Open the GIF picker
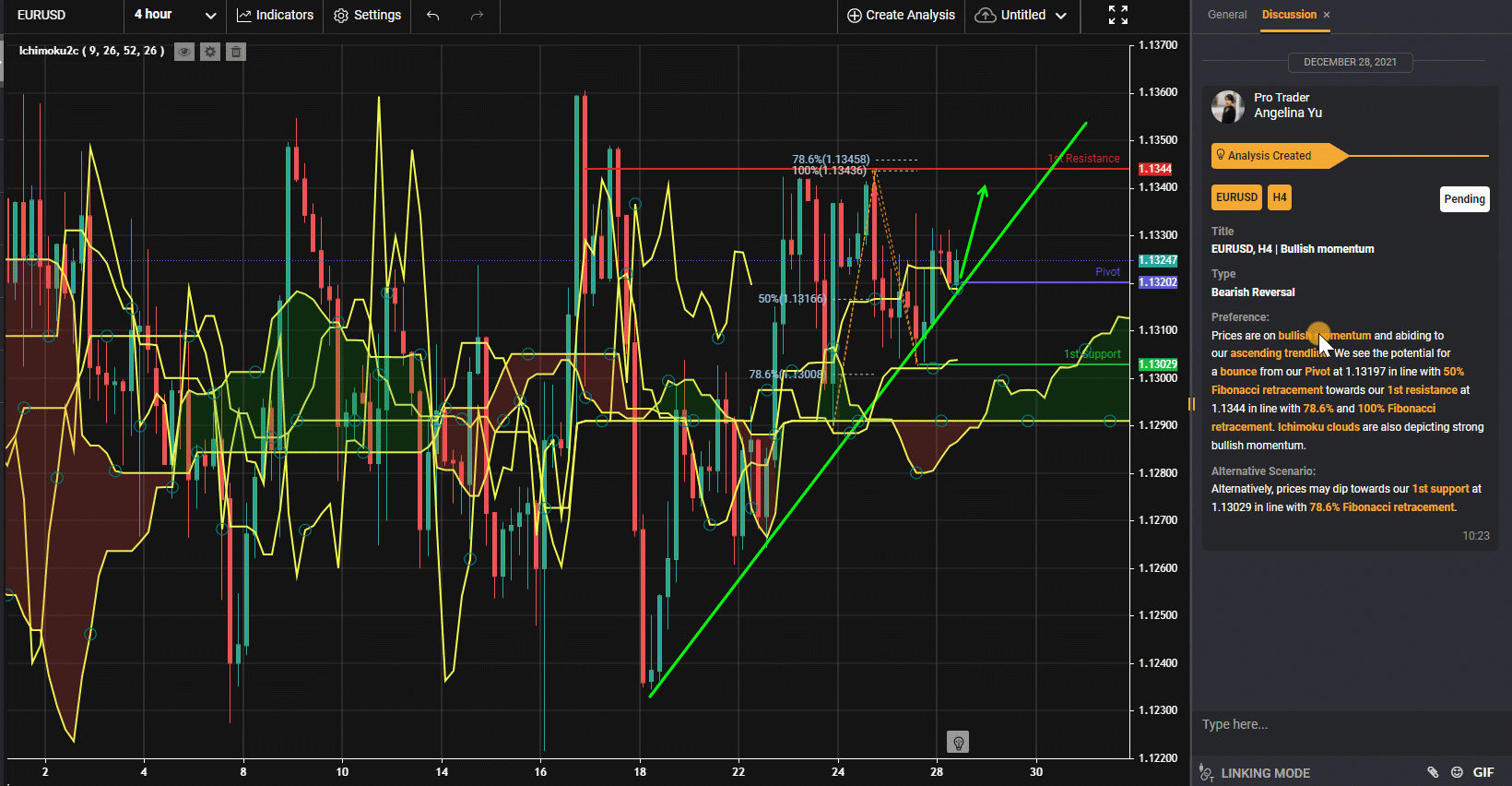1512x786 pixels. click(1483, 772)
